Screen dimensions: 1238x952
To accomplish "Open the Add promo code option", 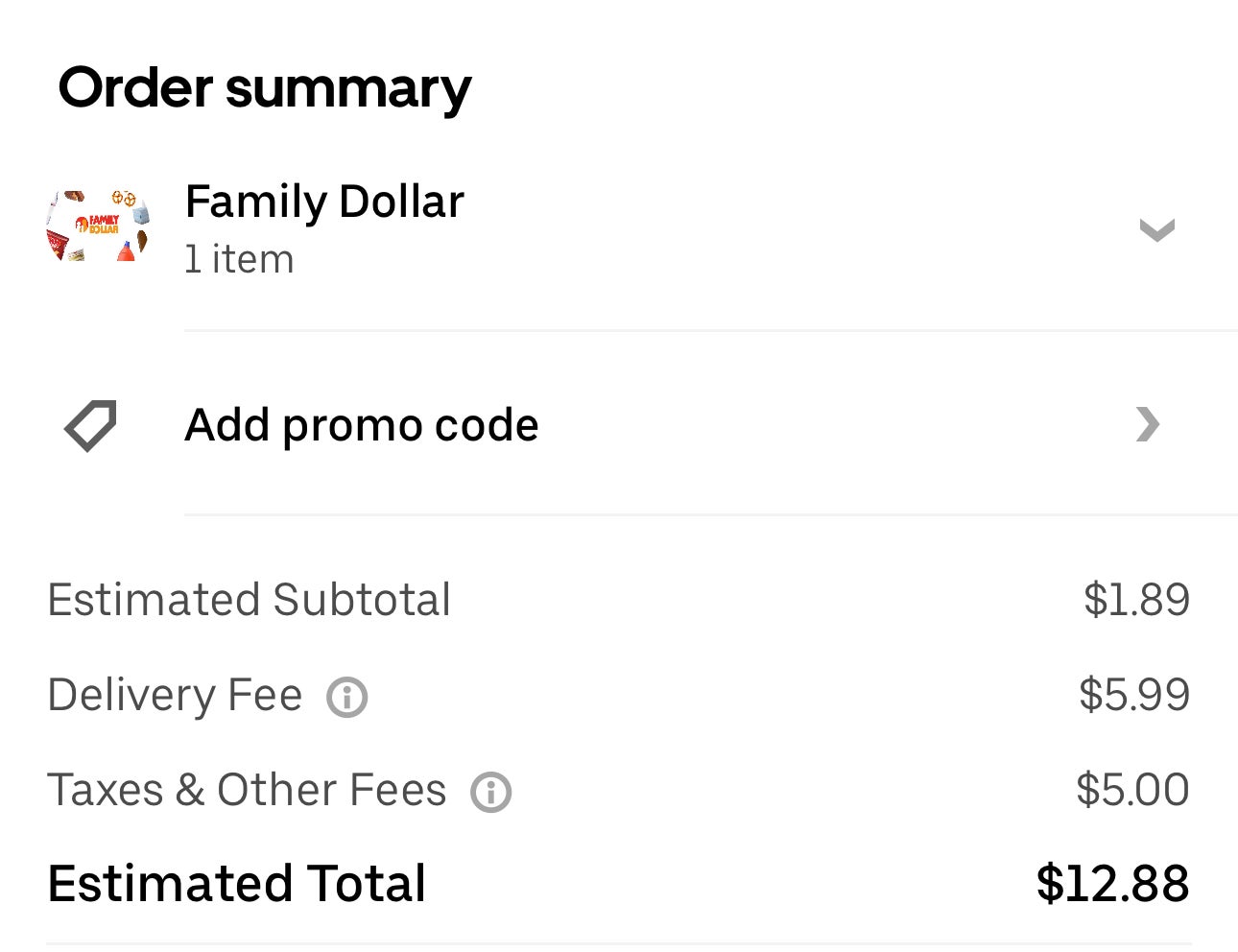I will click(x=361, y=425).
